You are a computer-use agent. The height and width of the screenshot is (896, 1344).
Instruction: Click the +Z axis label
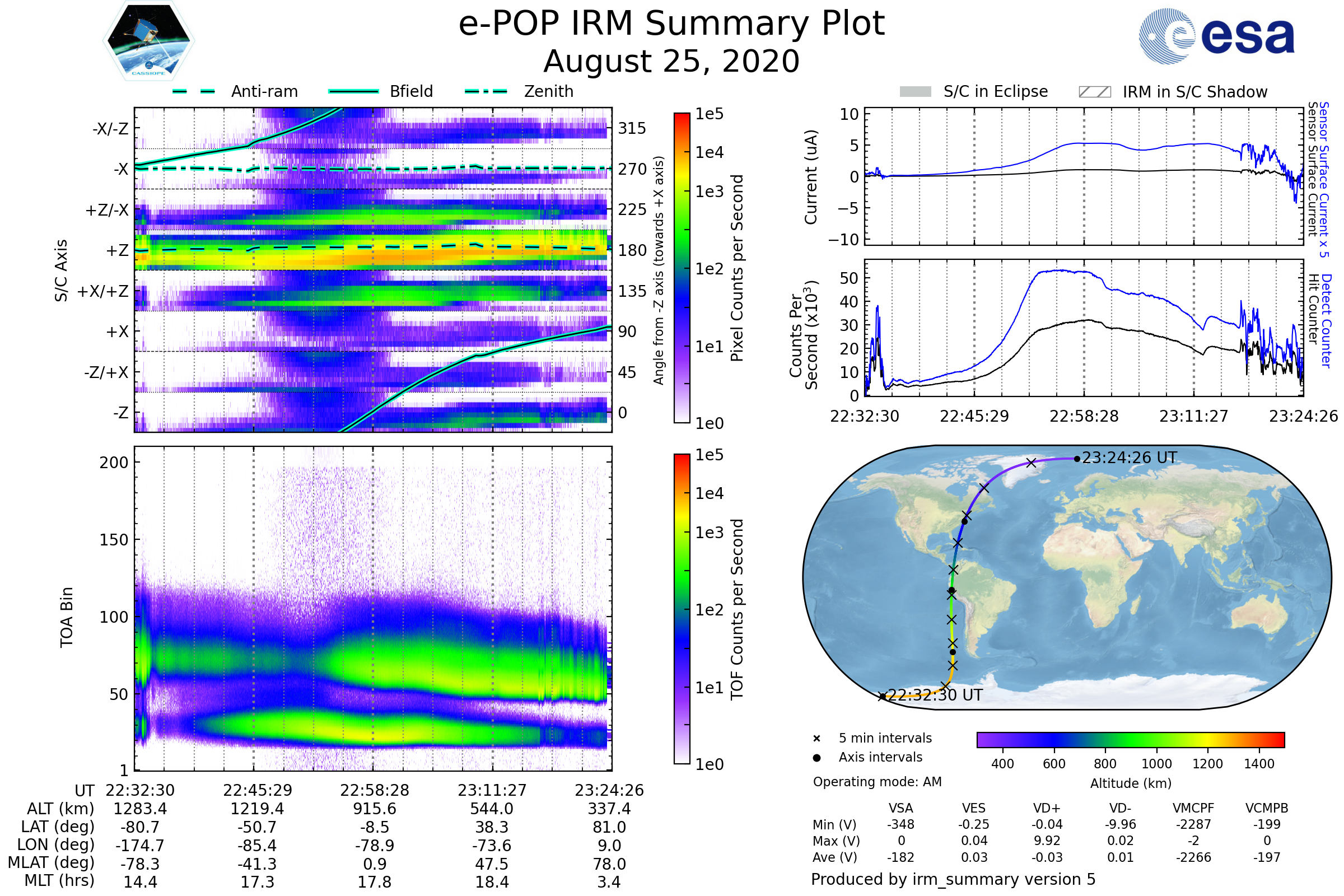click(117, 251)
